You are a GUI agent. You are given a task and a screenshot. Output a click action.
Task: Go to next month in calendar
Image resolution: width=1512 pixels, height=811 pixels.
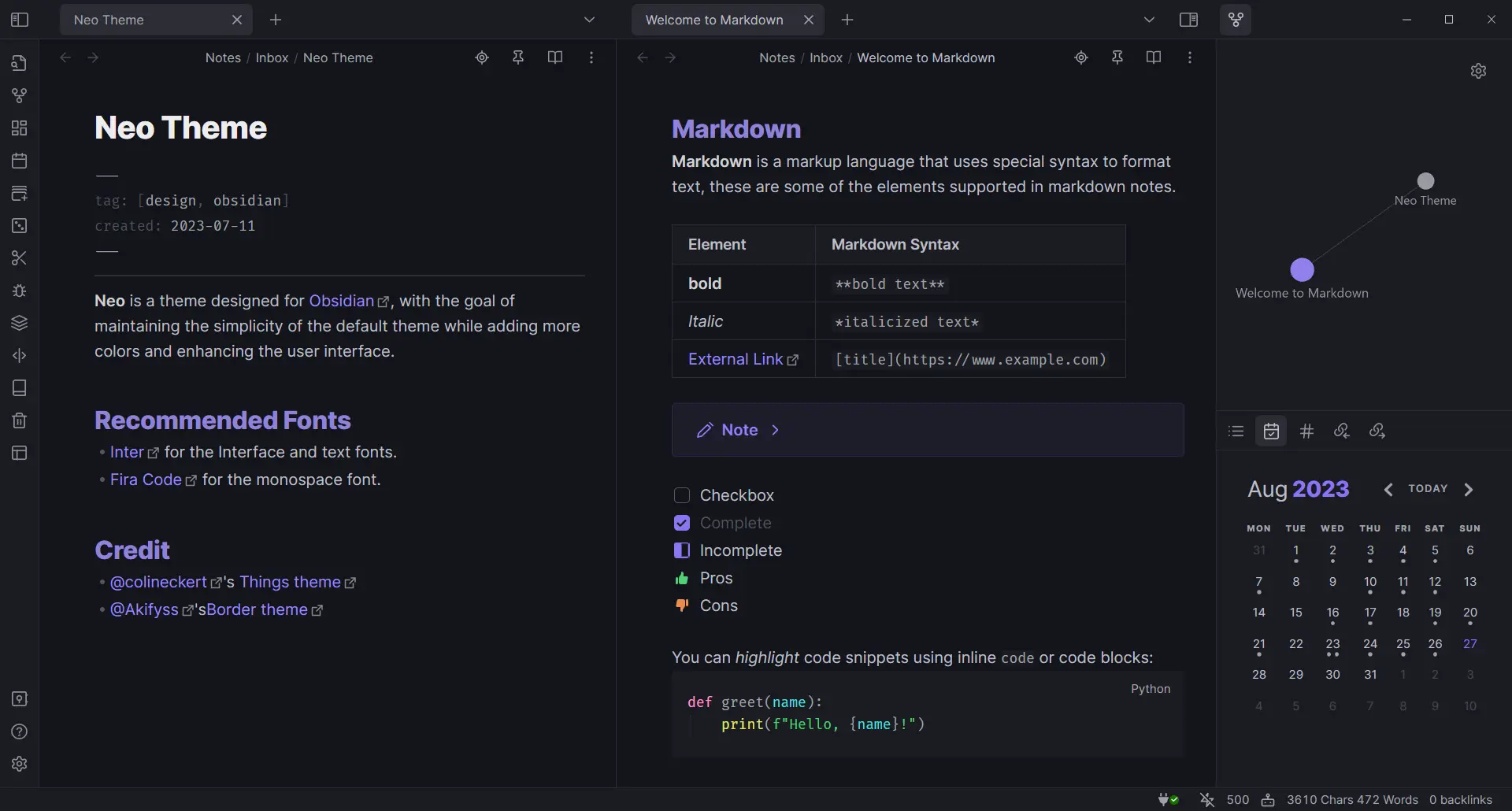click(1469, 490)
